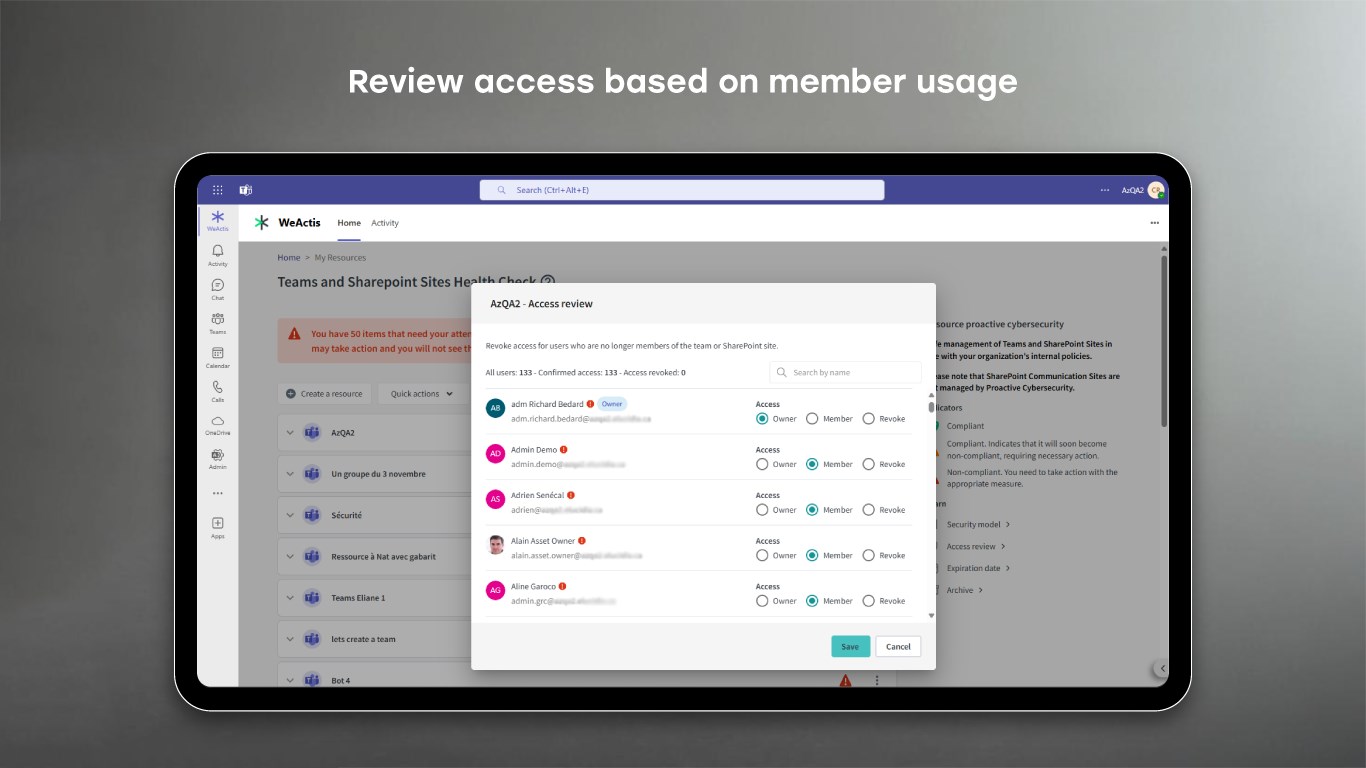1366x768 pixels.
Task: Expand Ressource à Nat avec gabarit row
Action: [290, 556]
